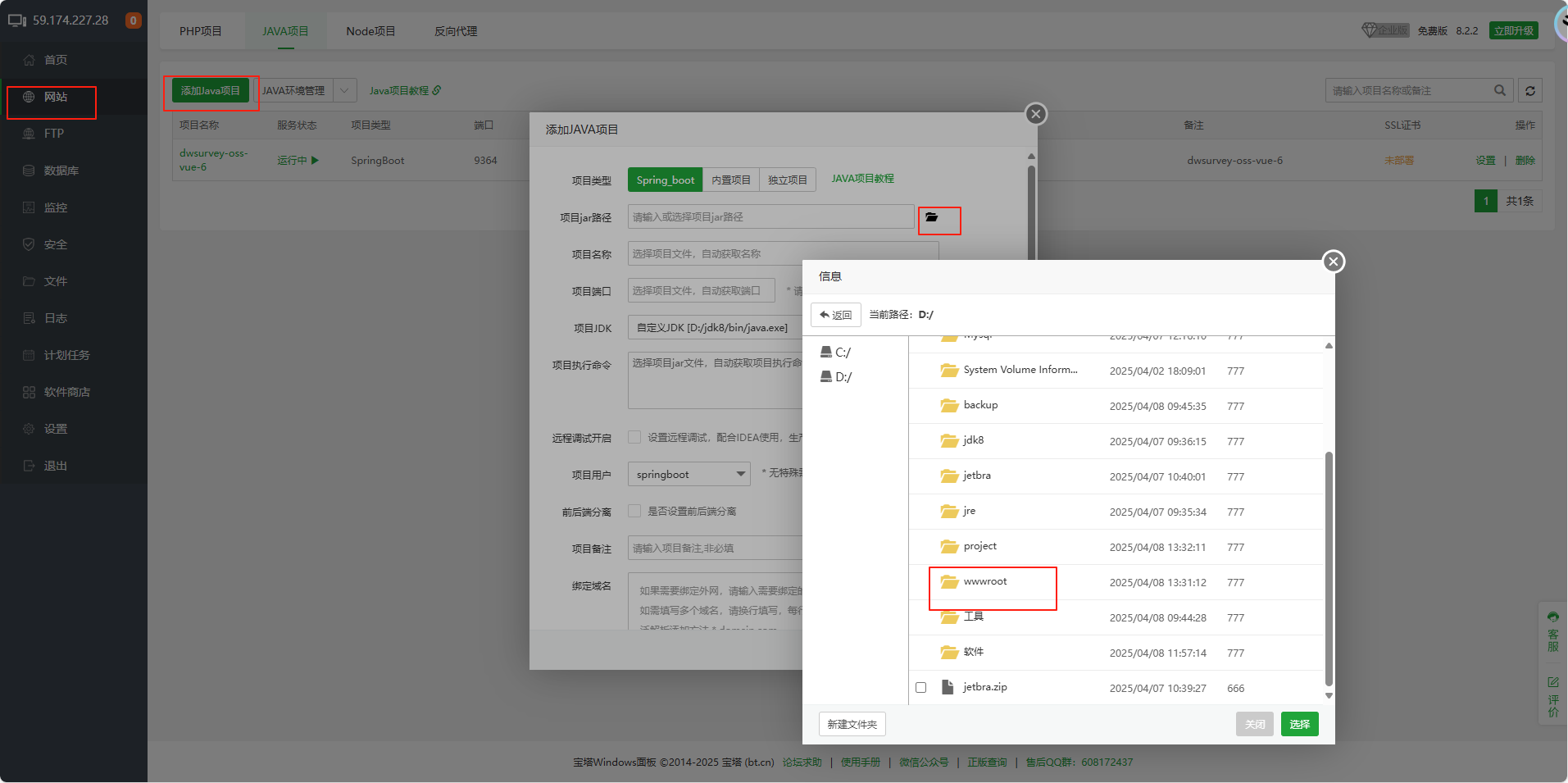The width and height of the screenshot is (1568, 783).
Task: Open the 网站 section in the sidebar
Action: [52, 97]
